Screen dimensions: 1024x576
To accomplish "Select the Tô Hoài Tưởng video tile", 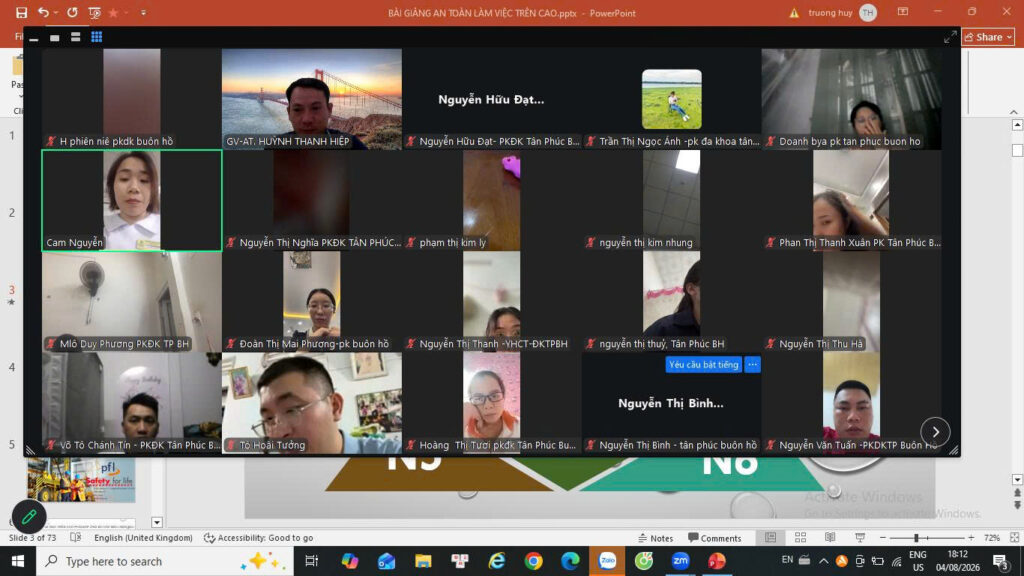I will pos(312,403).
